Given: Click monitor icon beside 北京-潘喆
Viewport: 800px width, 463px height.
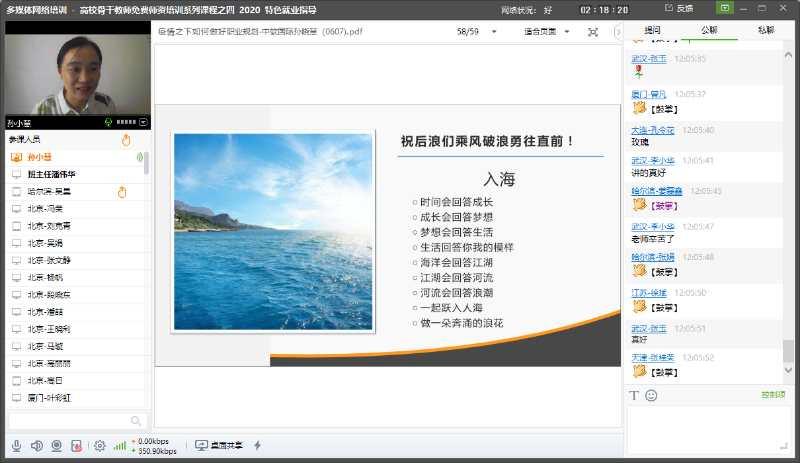Looking at the screenshot, I should point(17,312).
